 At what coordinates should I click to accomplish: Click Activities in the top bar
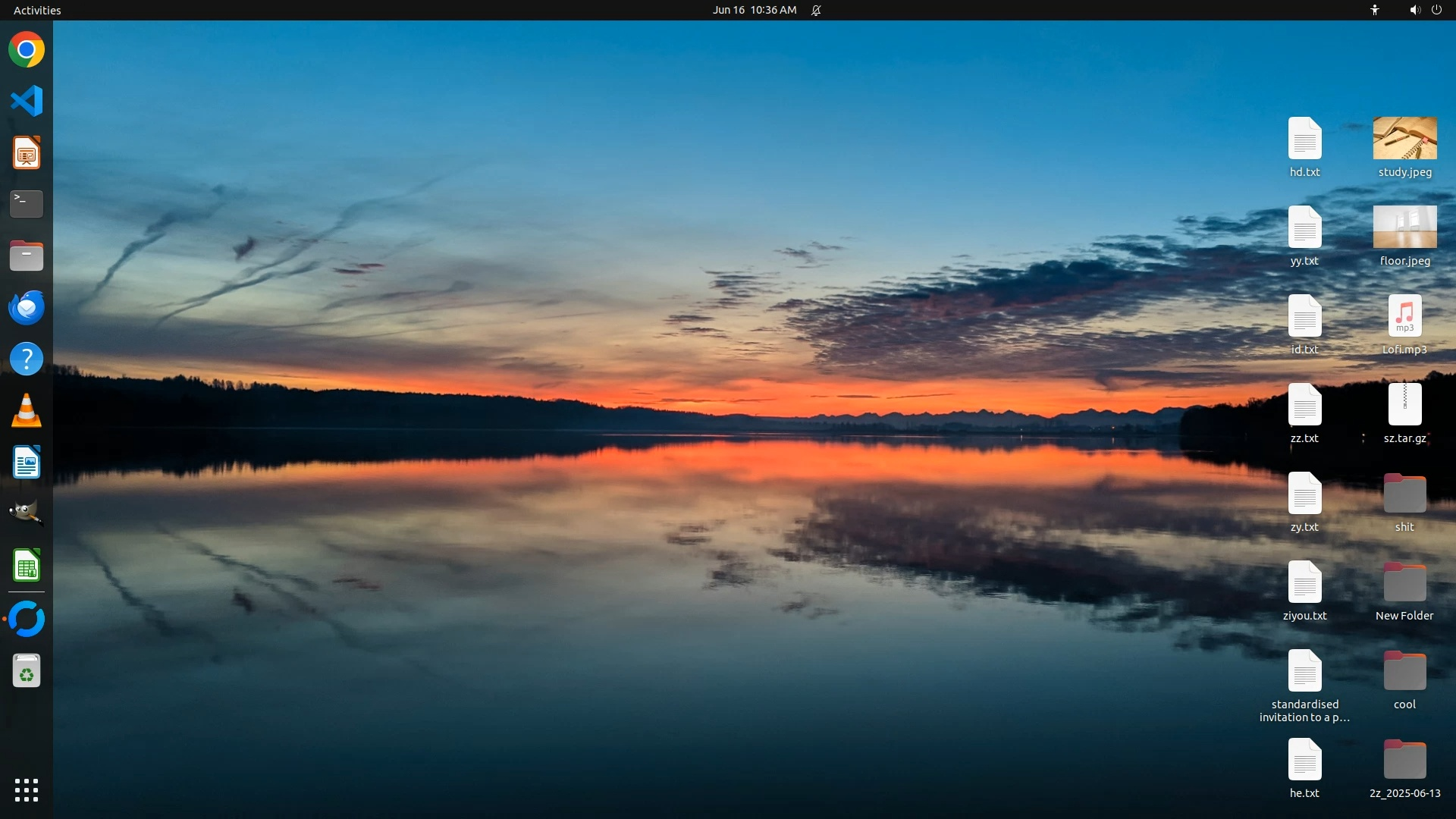pos(37,10)
